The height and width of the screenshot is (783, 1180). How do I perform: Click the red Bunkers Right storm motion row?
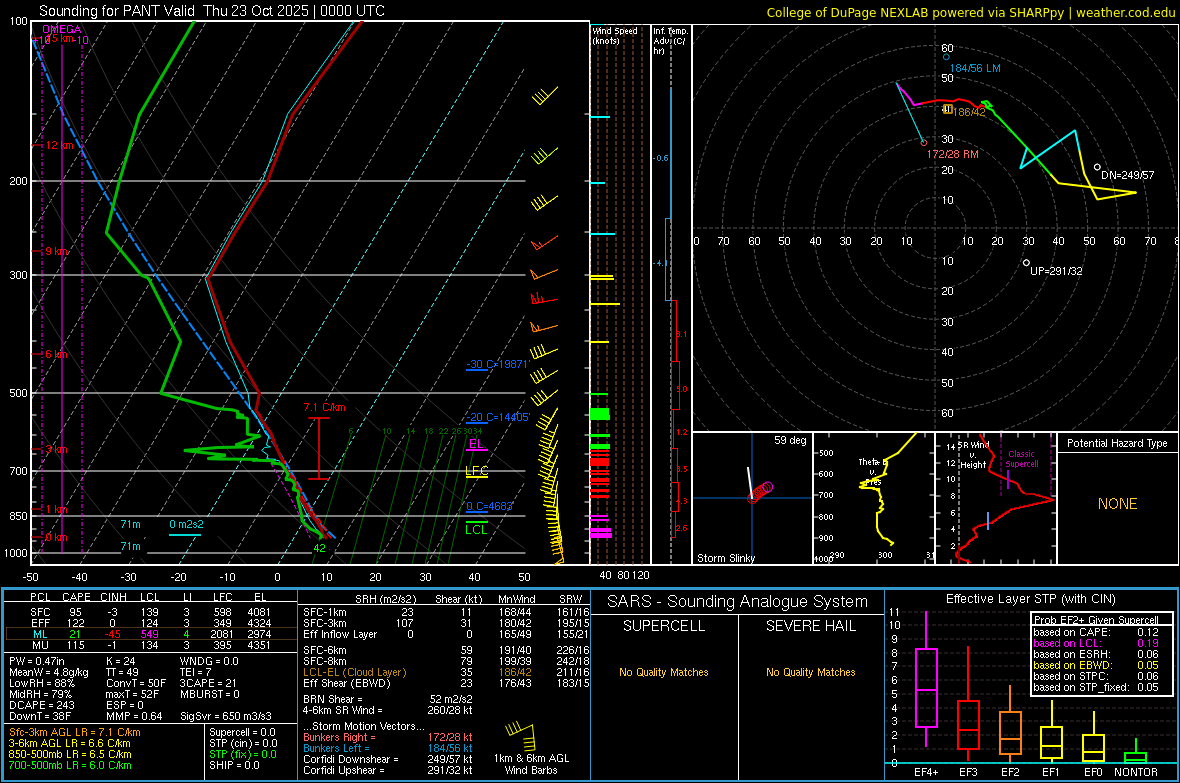point(388,738)
